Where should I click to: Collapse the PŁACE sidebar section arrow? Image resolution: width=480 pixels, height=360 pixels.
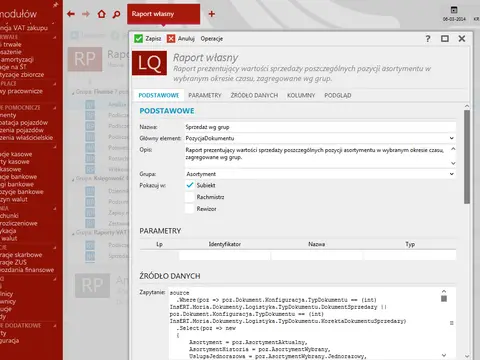(x=54, y=84)
